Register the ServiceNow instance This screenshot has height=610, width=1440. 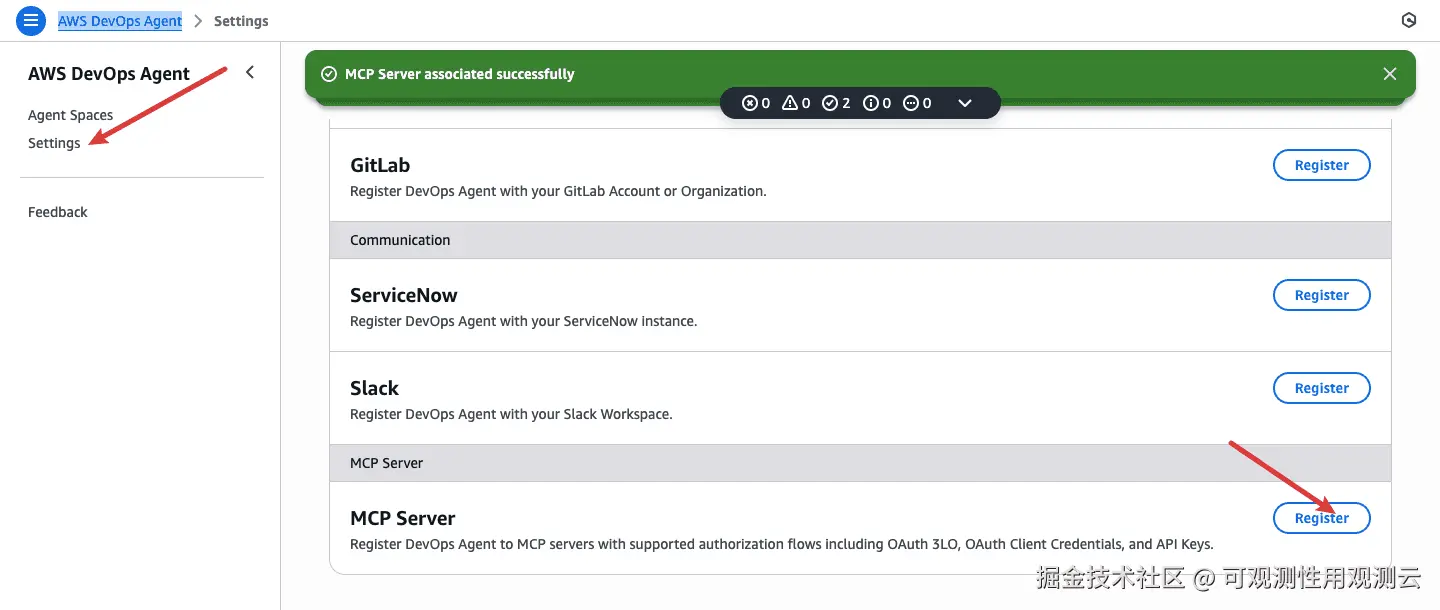(1321, 295)
